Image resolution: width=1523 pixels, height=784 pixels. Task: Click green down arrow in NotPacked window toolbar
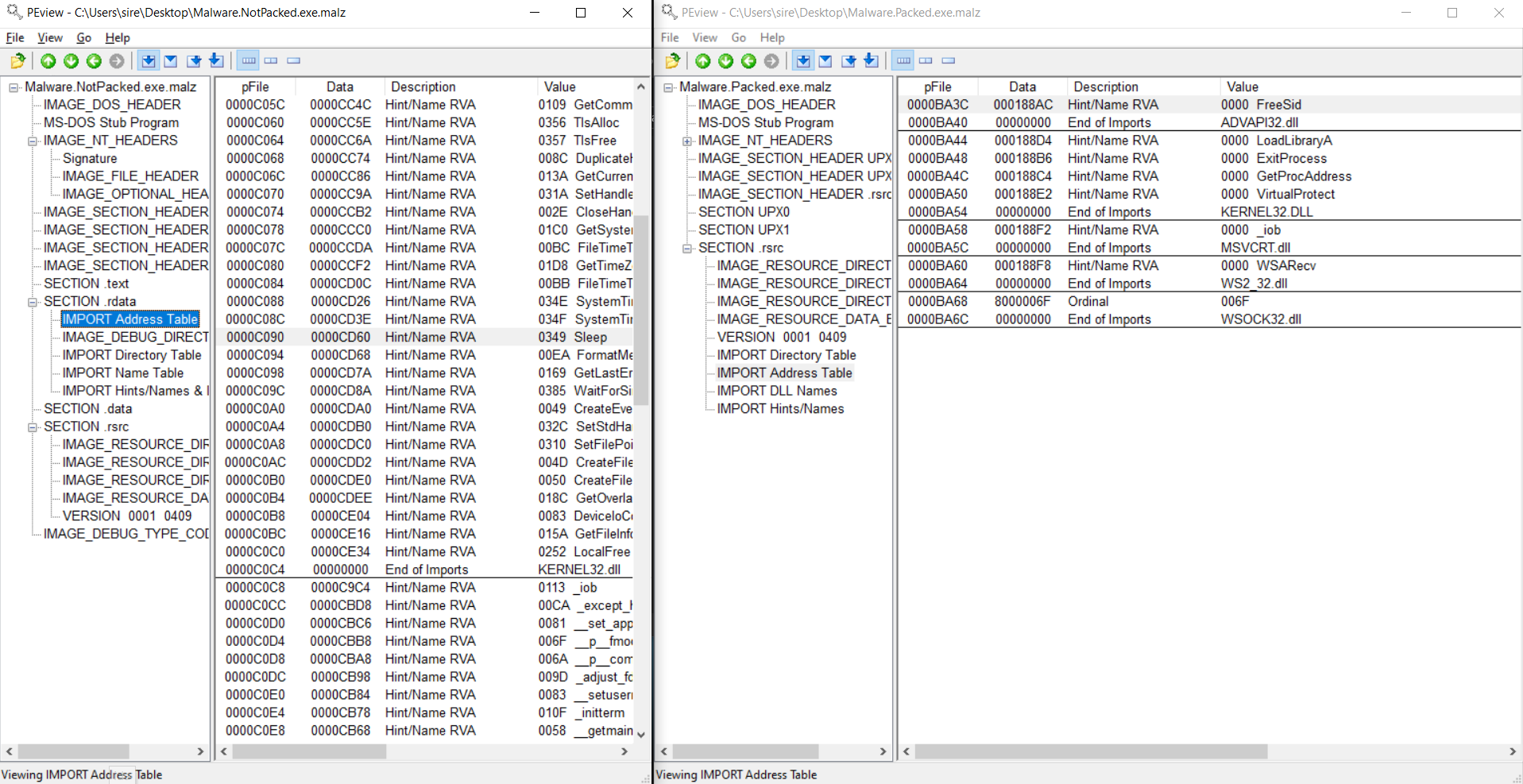point(72,61)
